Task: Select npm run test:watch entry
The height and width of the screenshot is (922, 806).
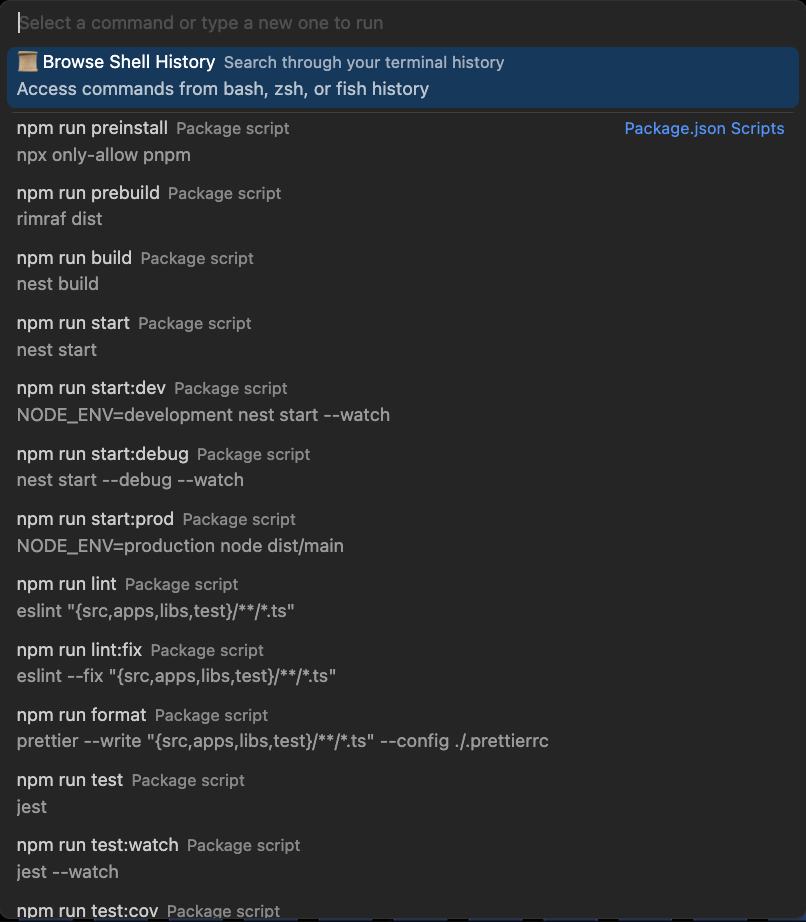Action: (98, 845)
